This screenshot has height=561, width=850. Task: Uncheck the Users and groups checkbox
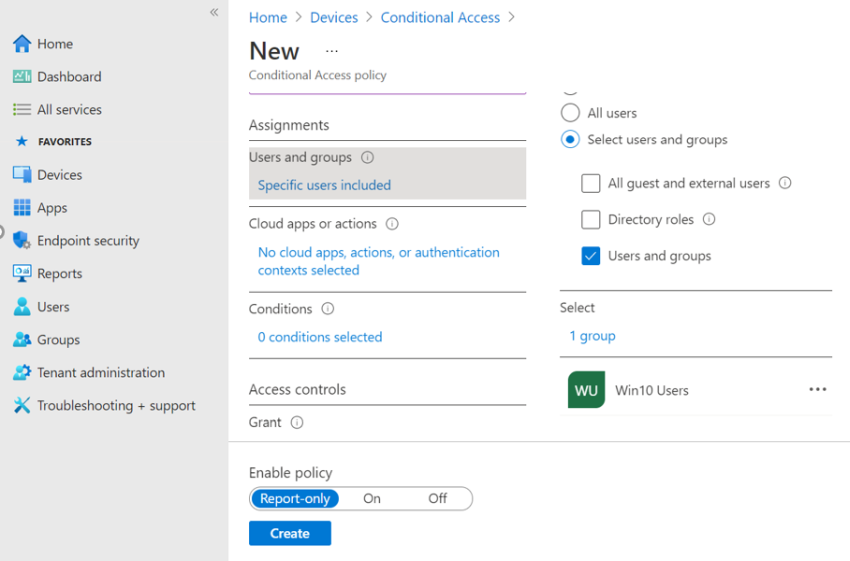click(591, 256)
